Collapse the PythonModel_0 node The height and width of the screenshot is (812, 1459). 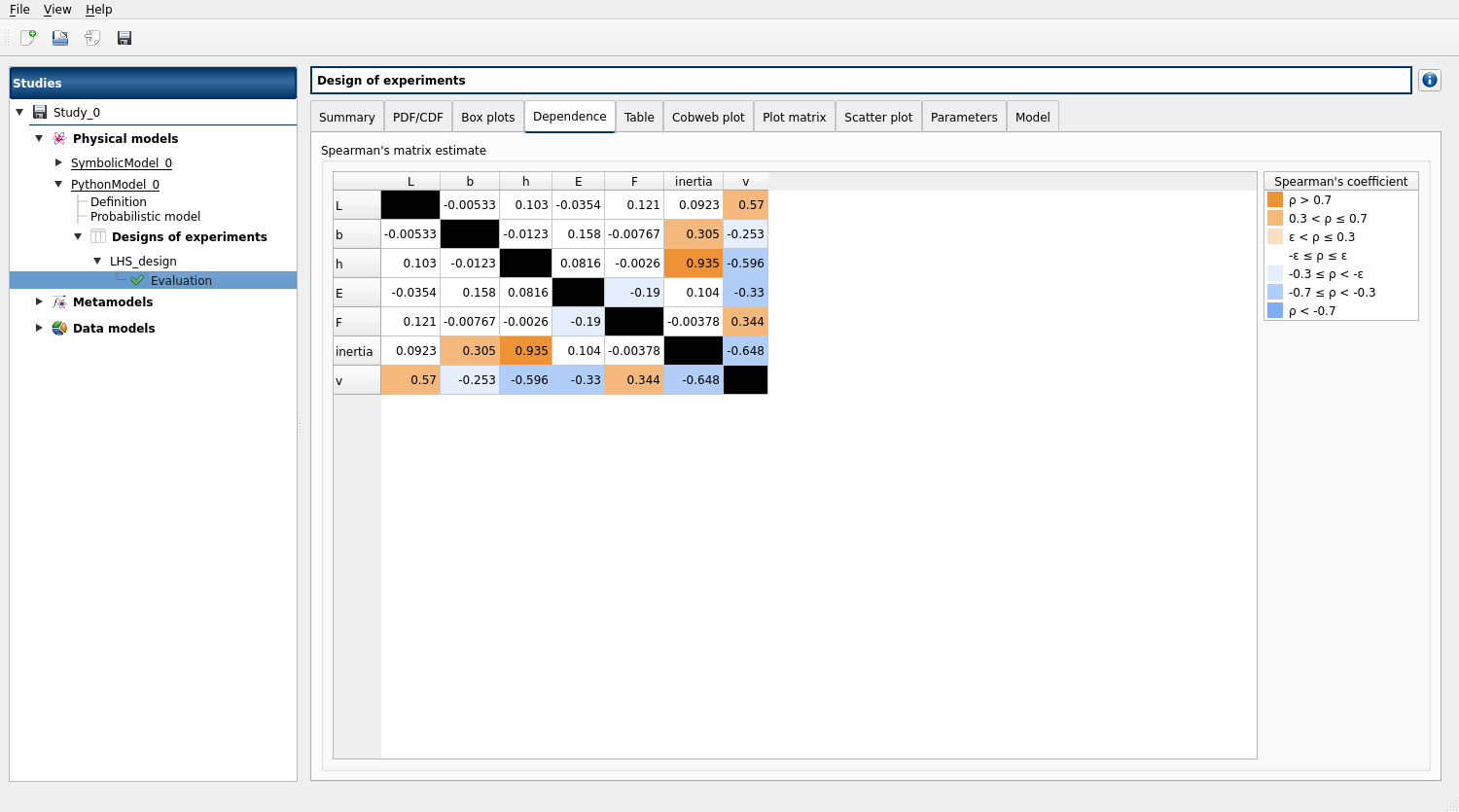58,184
